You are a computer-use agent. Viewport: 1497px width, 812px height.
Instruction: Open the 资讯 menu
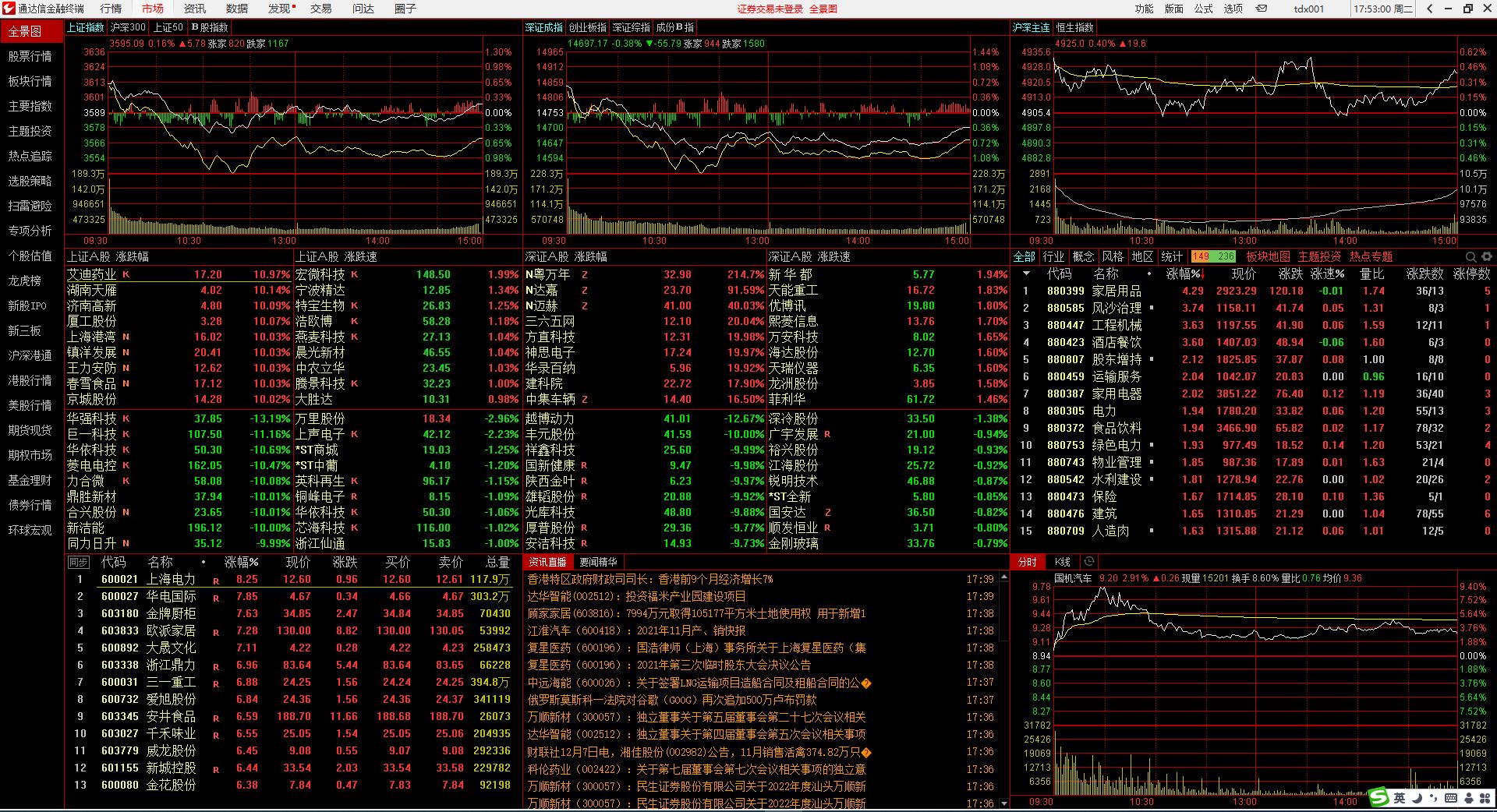pos(195,9)
